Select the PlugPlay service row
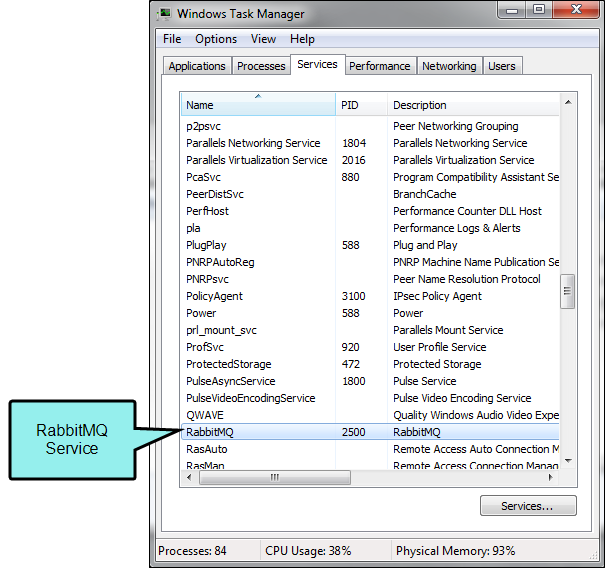 pyautogui.click(x=370, y=245)
